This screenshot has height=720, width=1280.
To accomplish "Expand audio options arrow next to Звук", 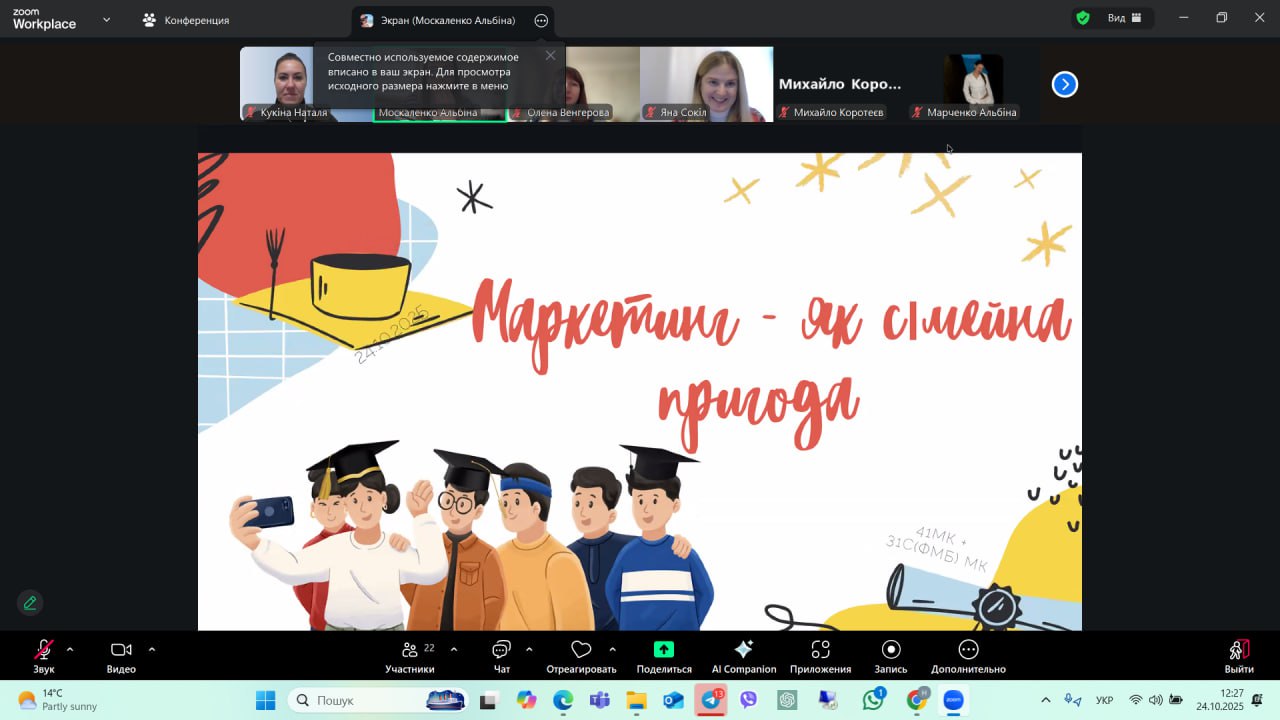I will [70, 649].
